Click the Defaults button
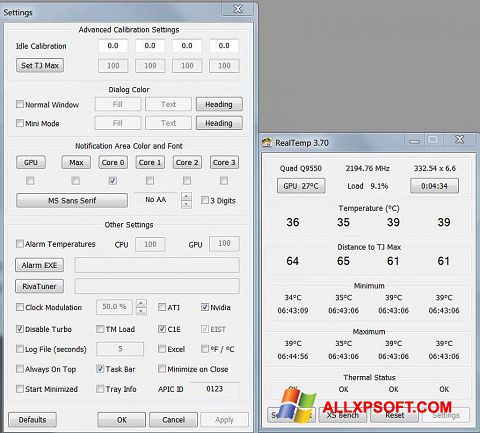The height and width of the screenshot is (433, 480). [32, 420]
